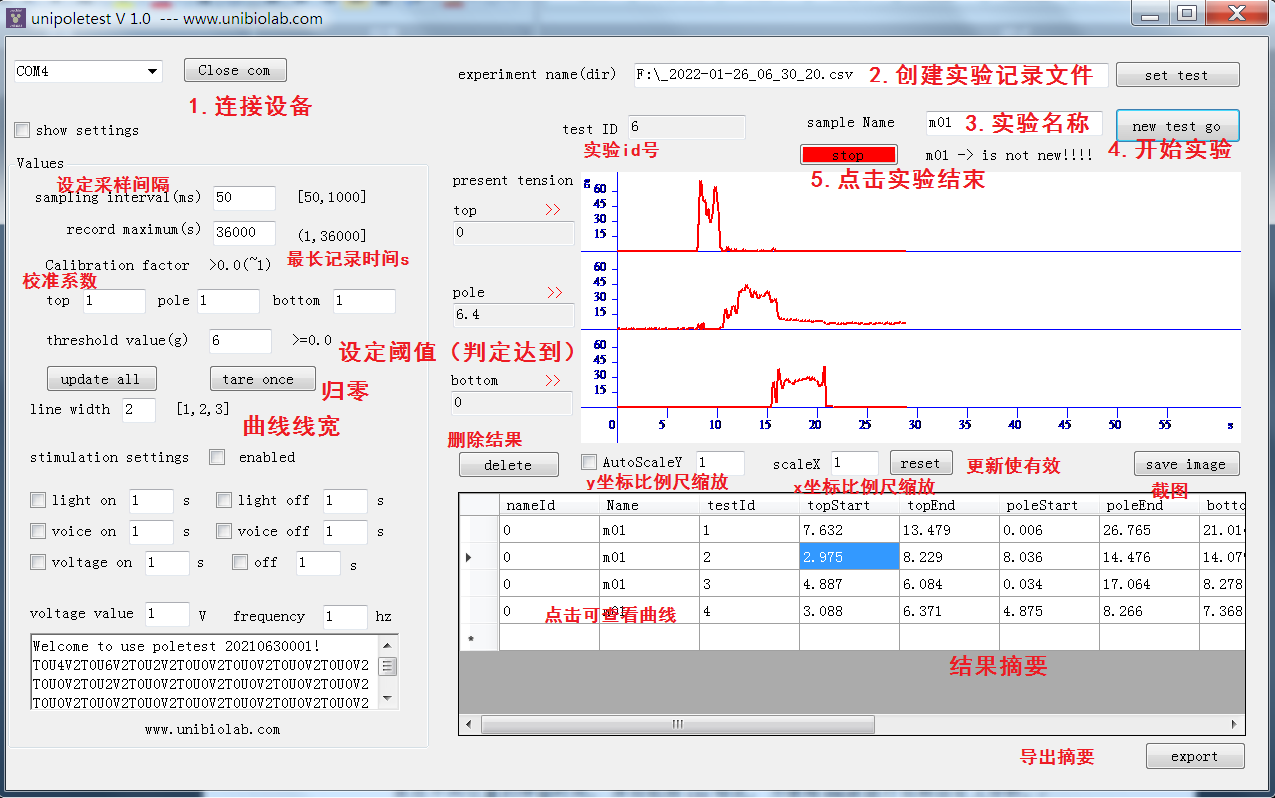Toggle the voice off checkbox

tap(224, 531)
